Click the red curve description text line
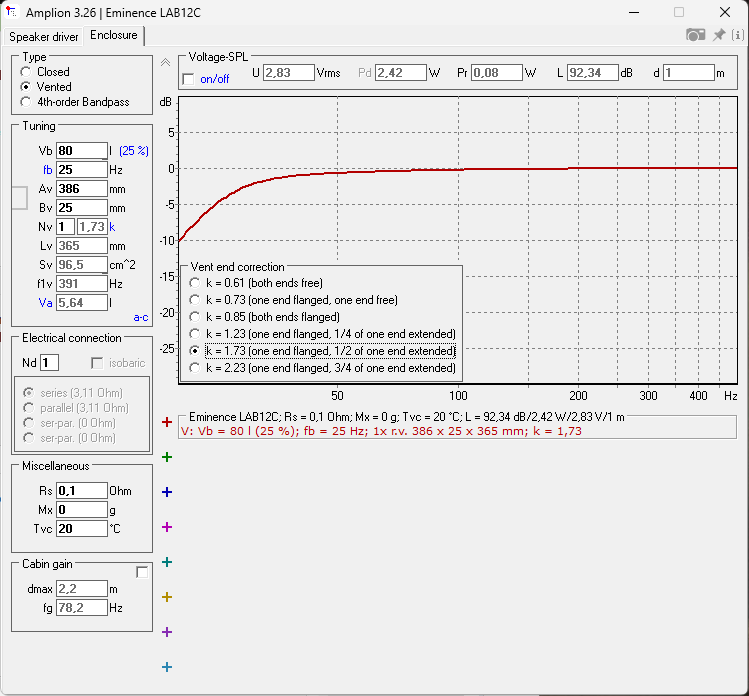 click(381, 431)
